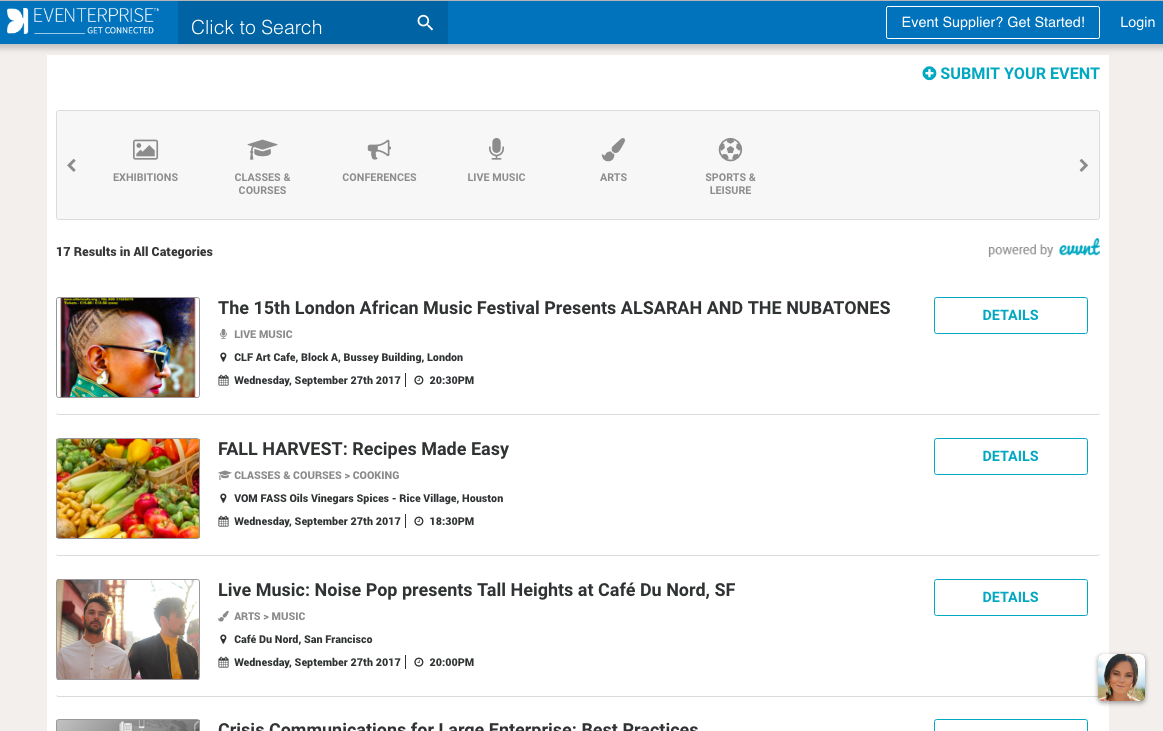The image size is (1163, 731).
Task: Click the map pin icon for CLF Art Cafe
Action: (x=223, y=357)
